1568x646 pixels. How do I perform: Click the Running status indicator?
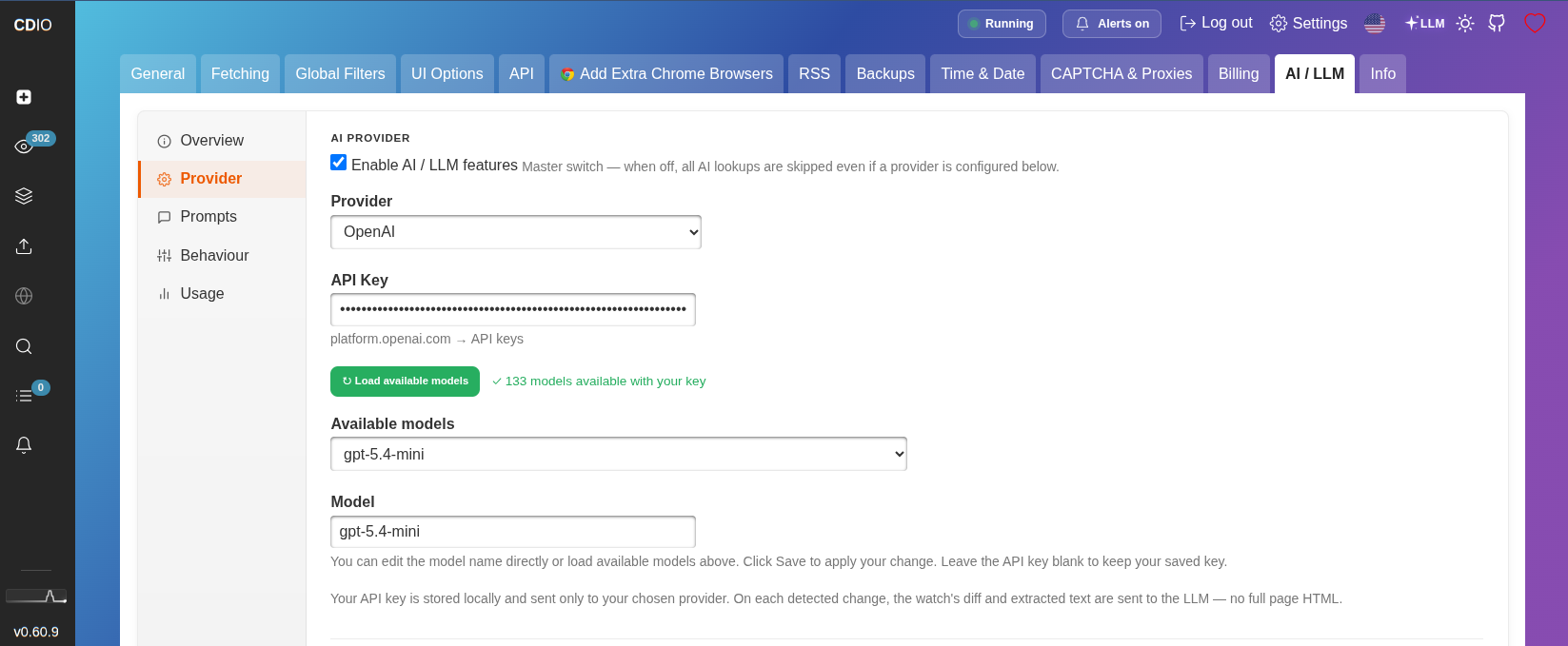(x=1002, y=24)
